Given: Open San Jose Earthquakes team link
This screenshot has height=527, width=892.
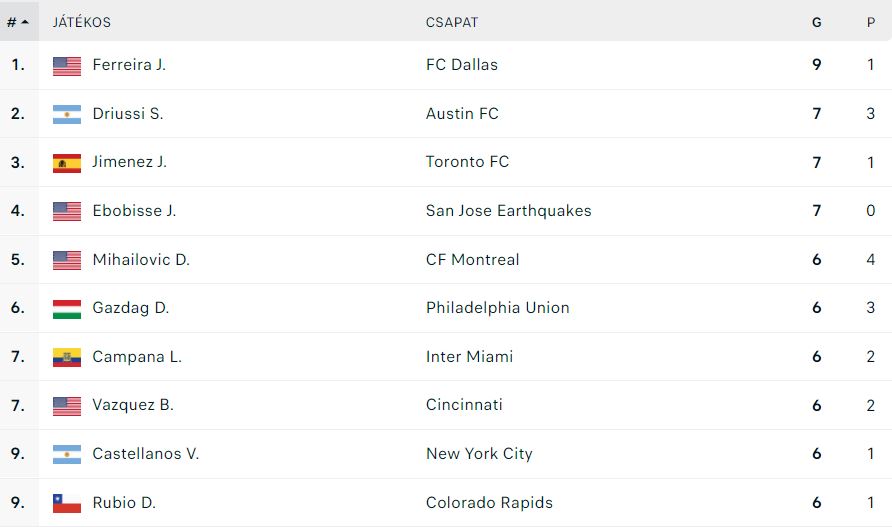Looking at the screenshot, I should pyautogui.click(x=509, y=211).
